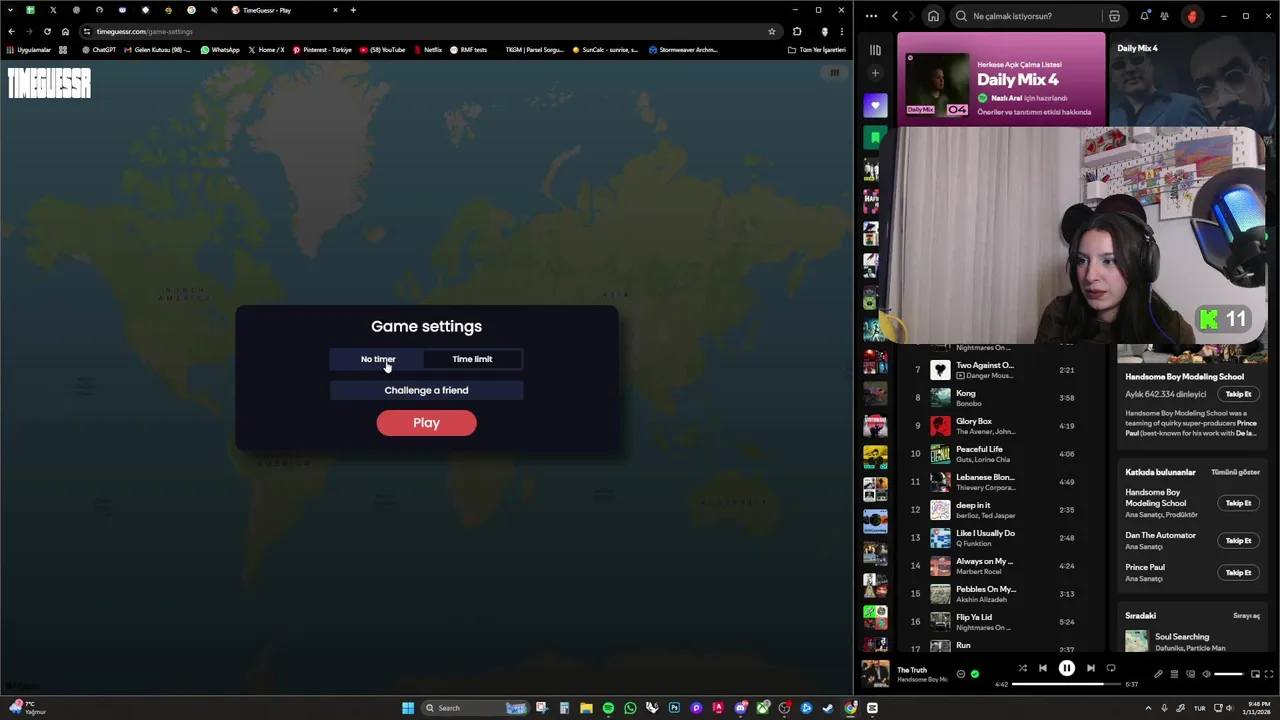Skip to next track
The image size is (1280, 720).
[x=1090, y=668]
